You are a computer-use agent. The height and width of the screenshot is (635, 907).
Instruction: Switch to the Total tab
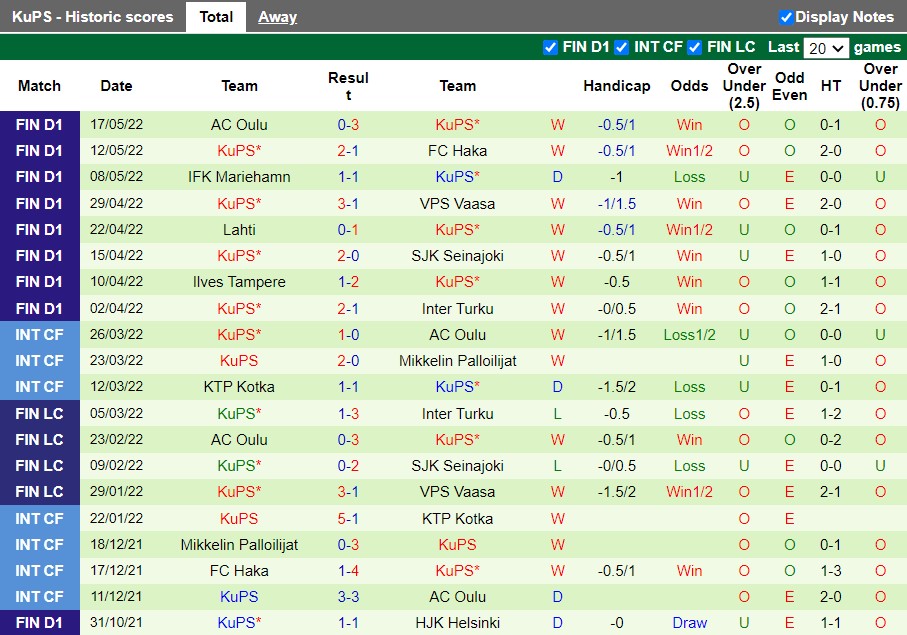pyautogui.click(x=216, y=17)
